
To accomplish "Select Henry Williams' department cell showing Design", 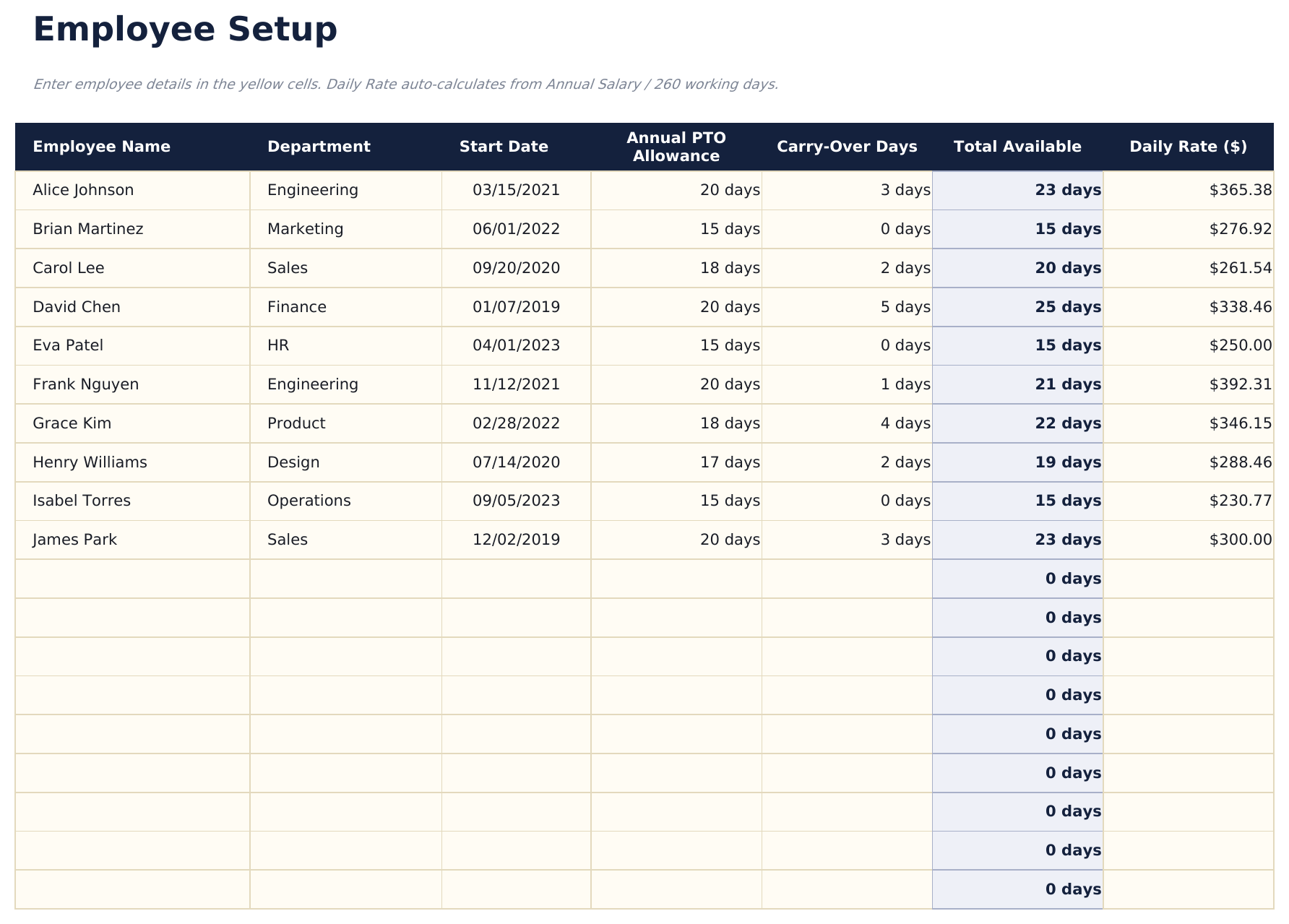I will [293, 462].
